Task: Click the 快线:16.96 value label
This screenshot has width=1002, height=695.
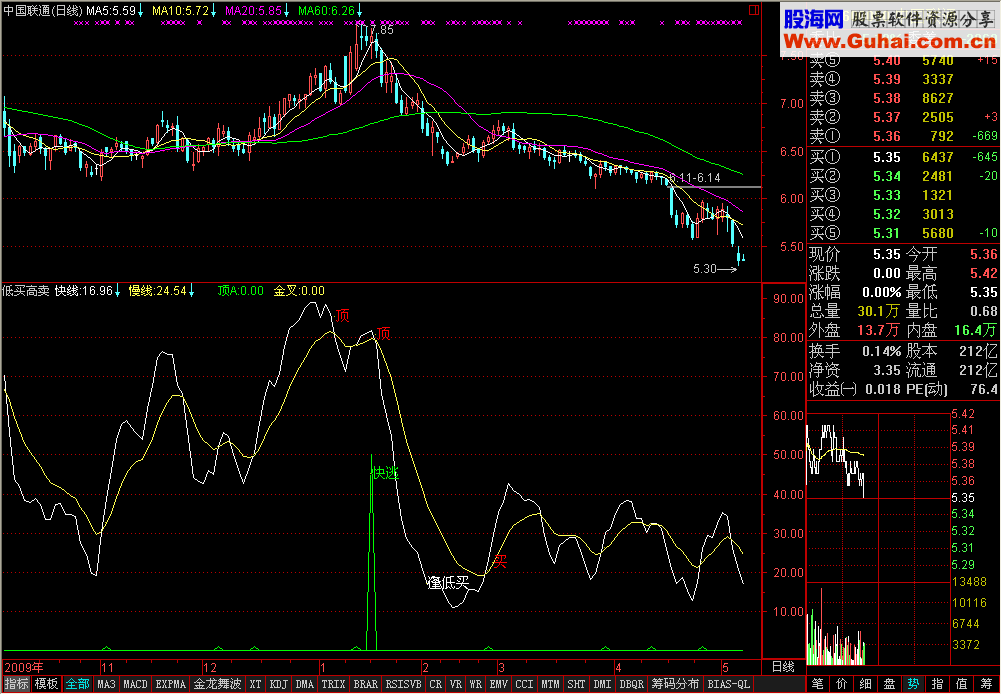Action: click(84, 291)
